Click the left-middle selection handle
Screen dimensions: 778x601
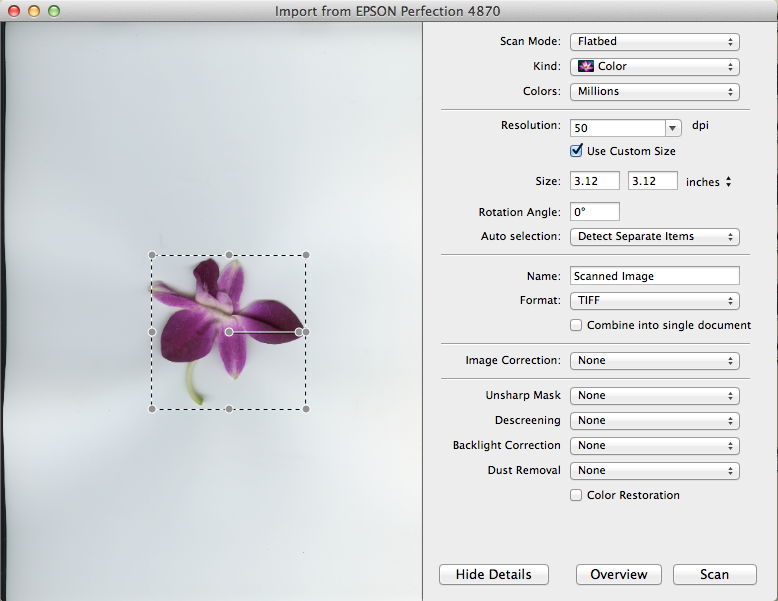coord(152,331)
